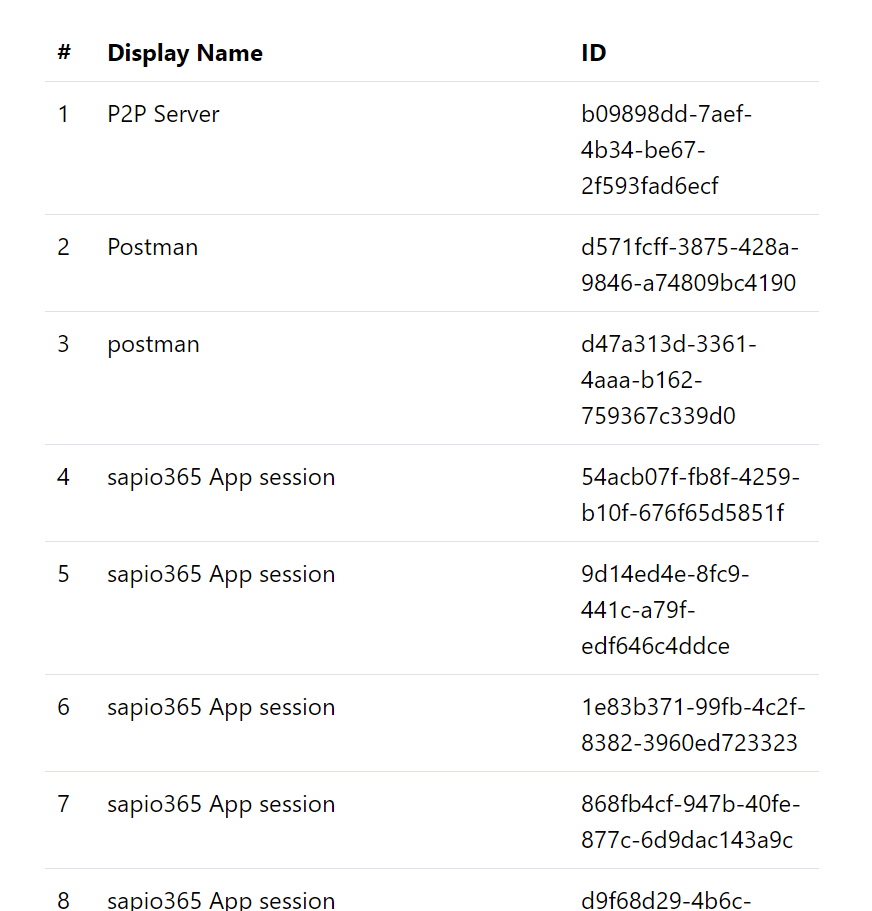Image resolution: width=872 pixels, height=911 pixels.
Task: Select the sapio365 App session in row 5
Action: [221, 574]
